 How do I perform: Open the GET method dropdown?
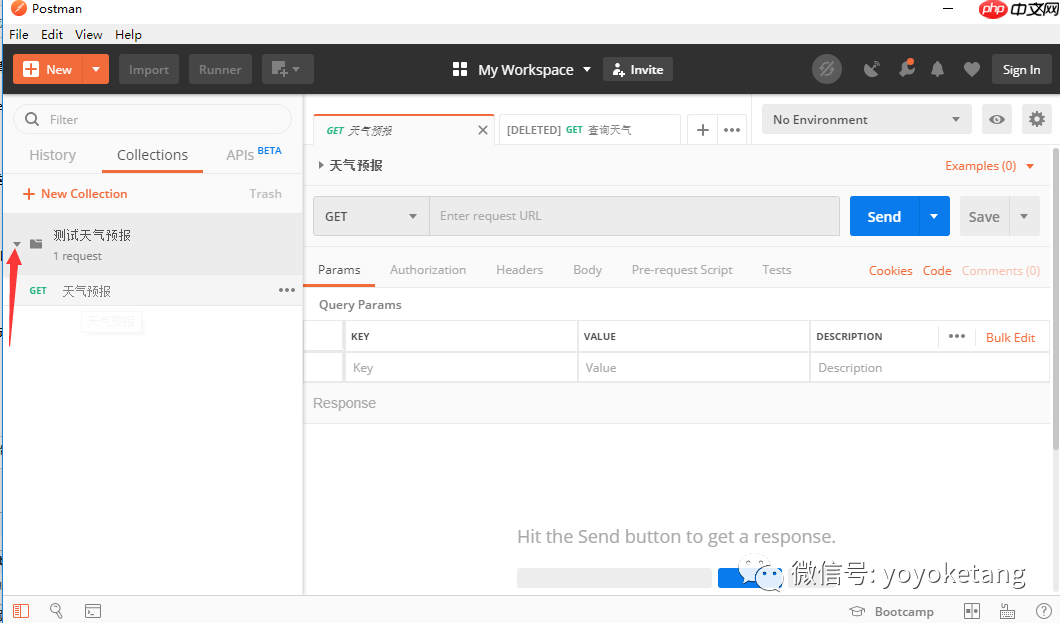coord(371,216)
